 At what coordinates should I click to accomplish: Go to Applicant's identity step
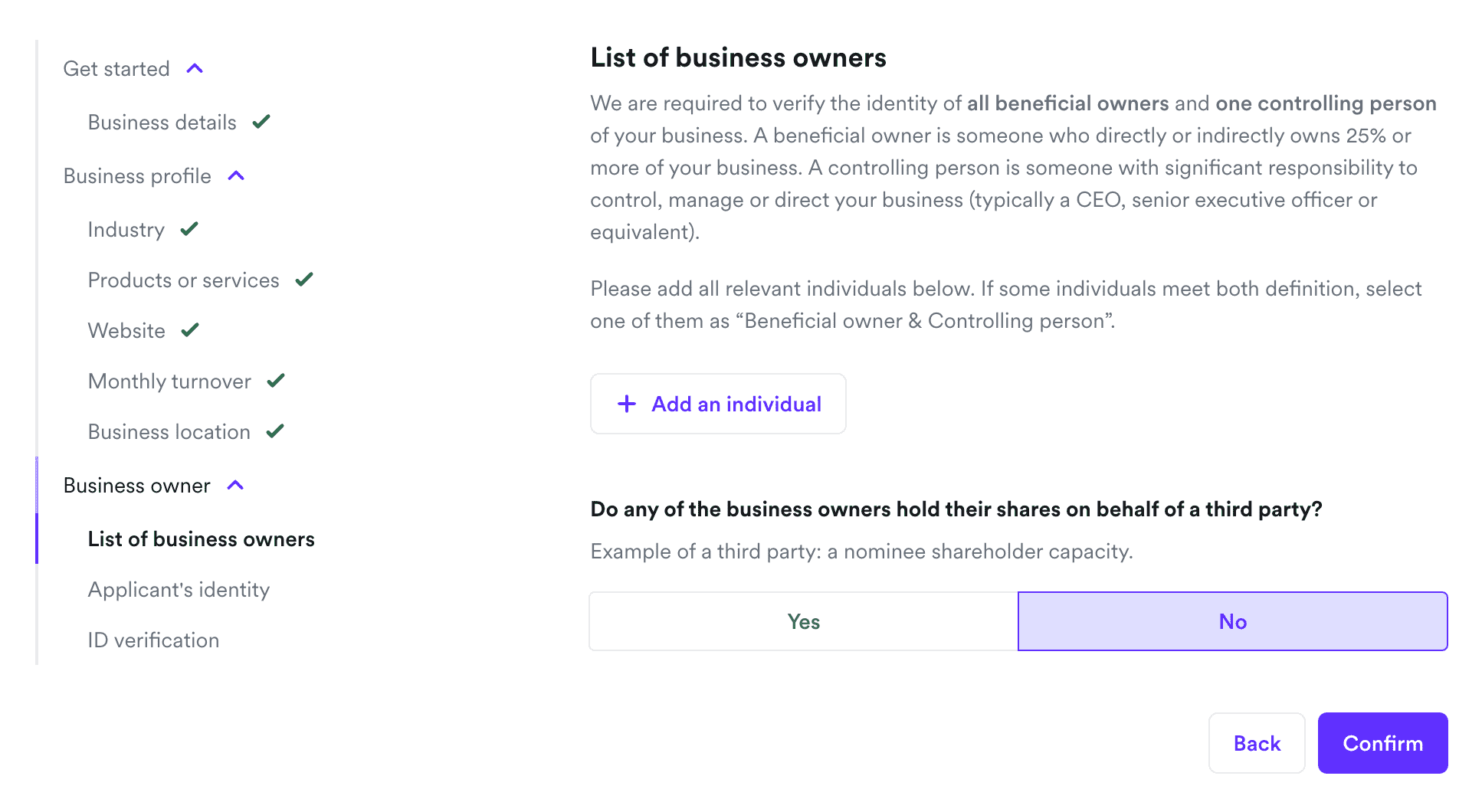point(179,590)
